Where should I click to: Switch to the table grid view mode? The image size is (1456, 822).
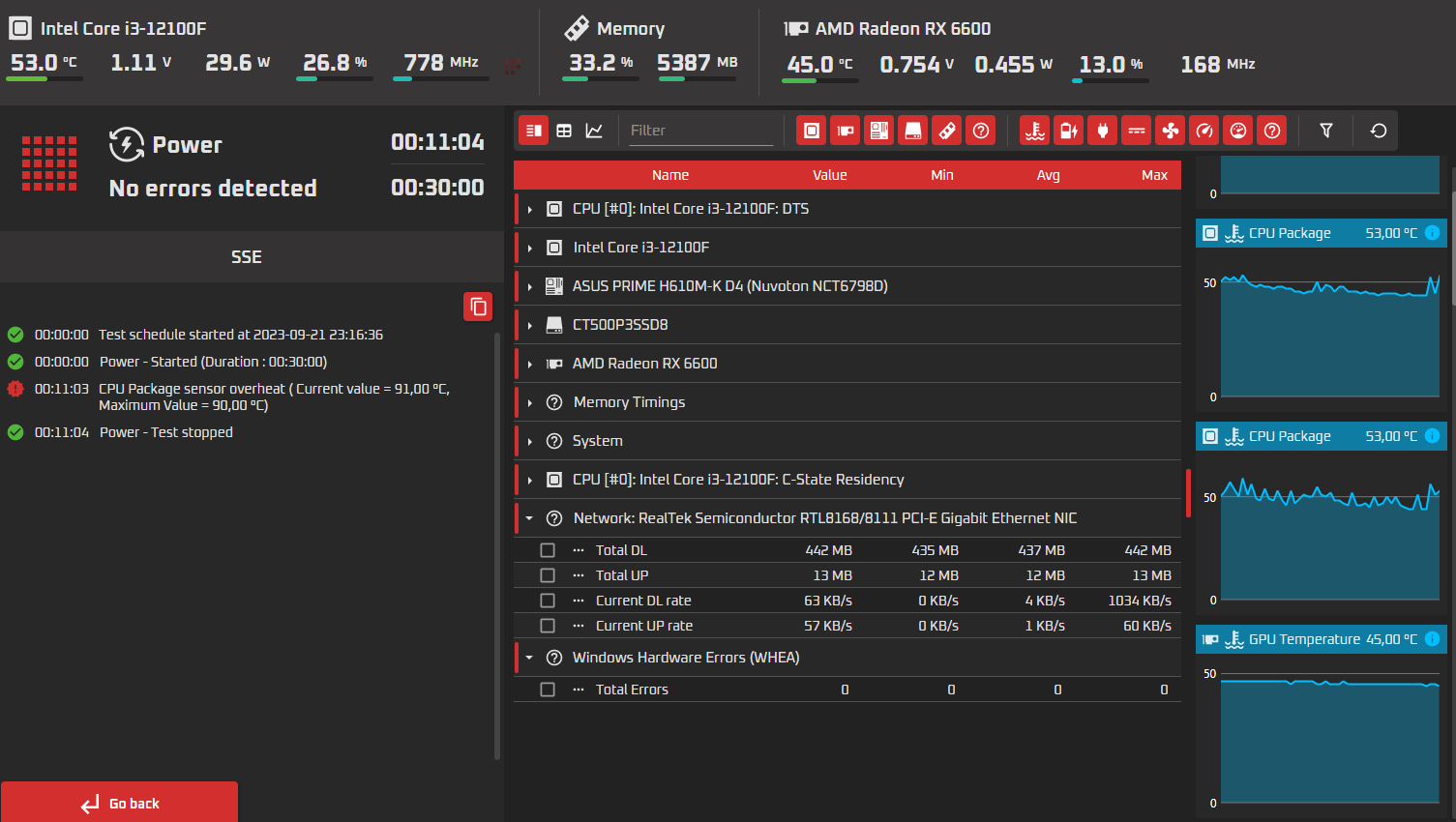click(x=564, y=131)
